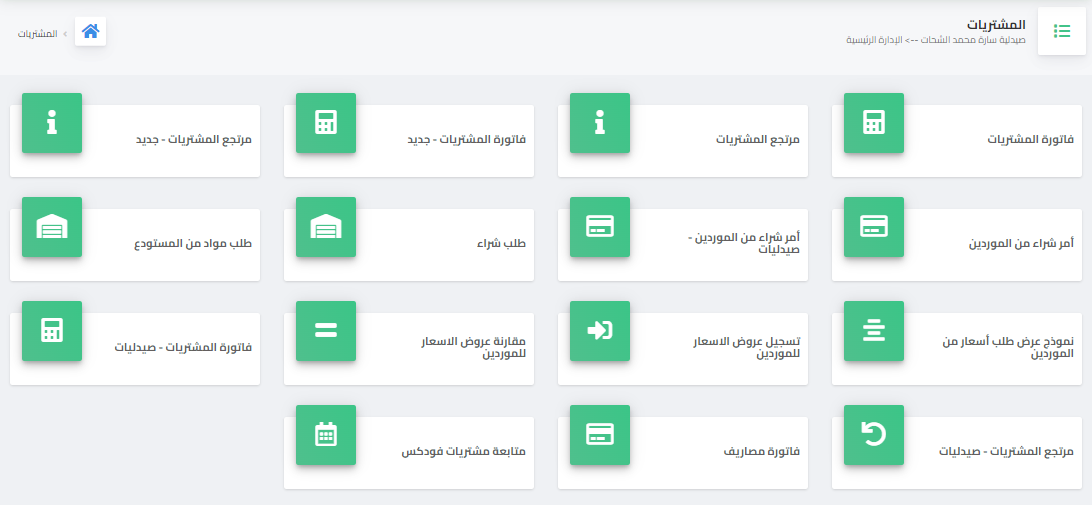Open the طلب مواد من المستودع card label
Viewport: 1092px width, 505px height.
click(x=193, y=243)
